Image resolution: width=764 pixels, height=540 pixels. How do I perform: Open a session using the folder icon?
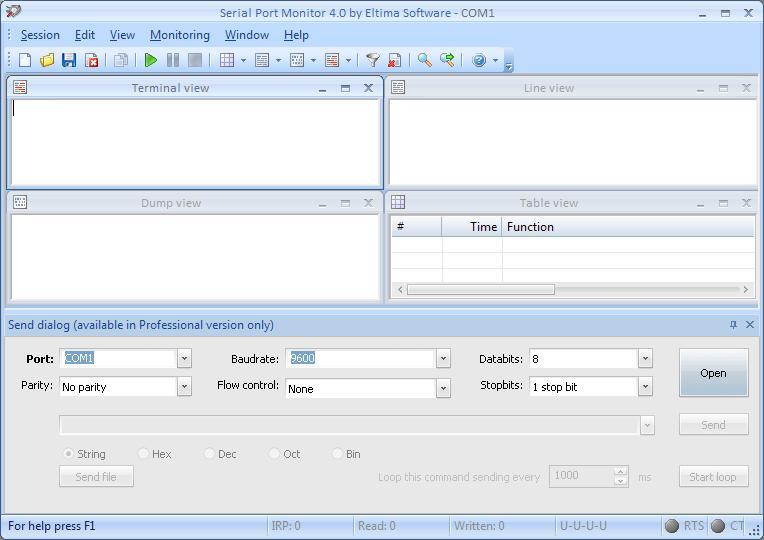[x=47, y=60]
